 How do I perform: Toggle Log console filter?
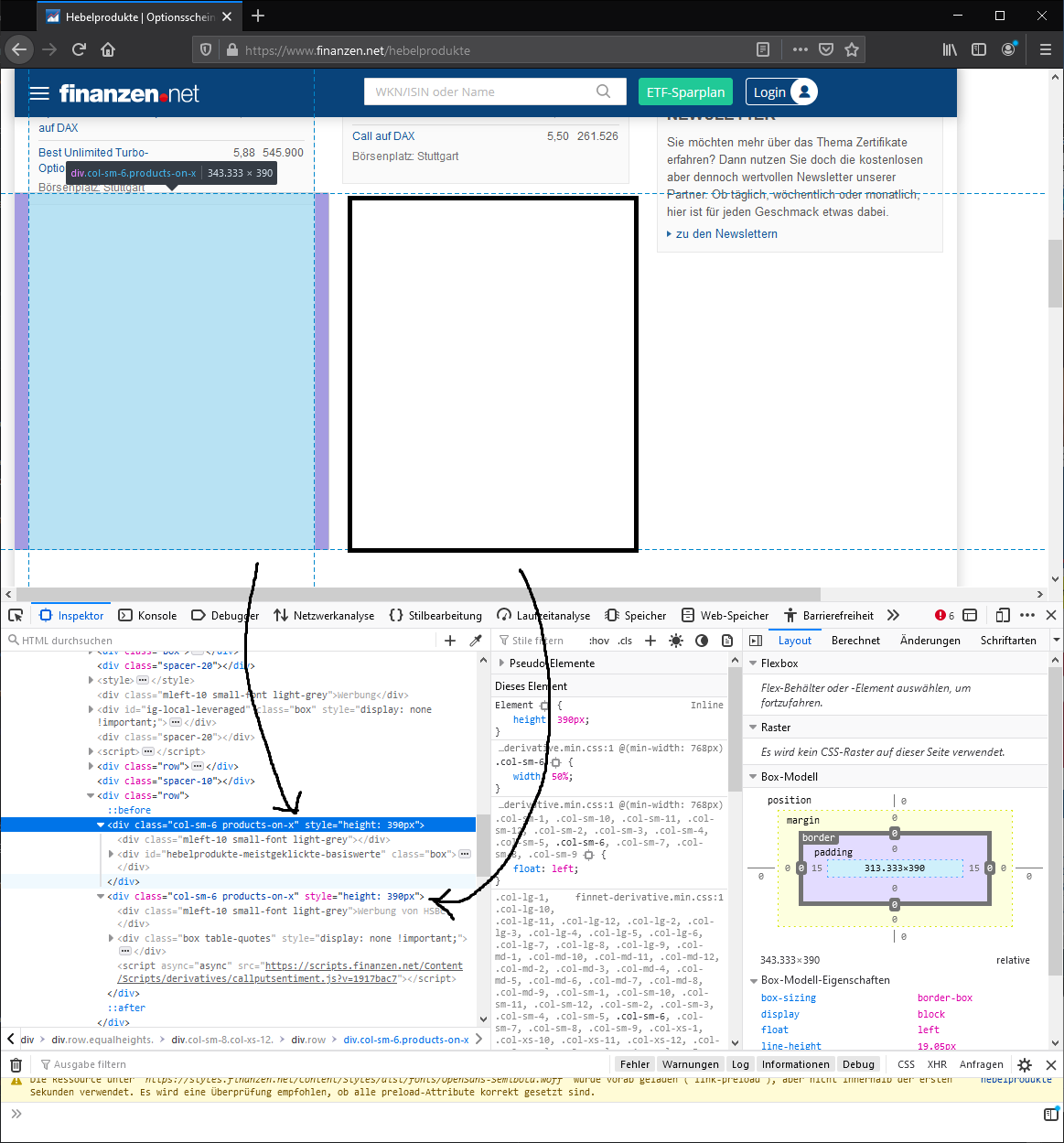click(x=740, y=1064)
